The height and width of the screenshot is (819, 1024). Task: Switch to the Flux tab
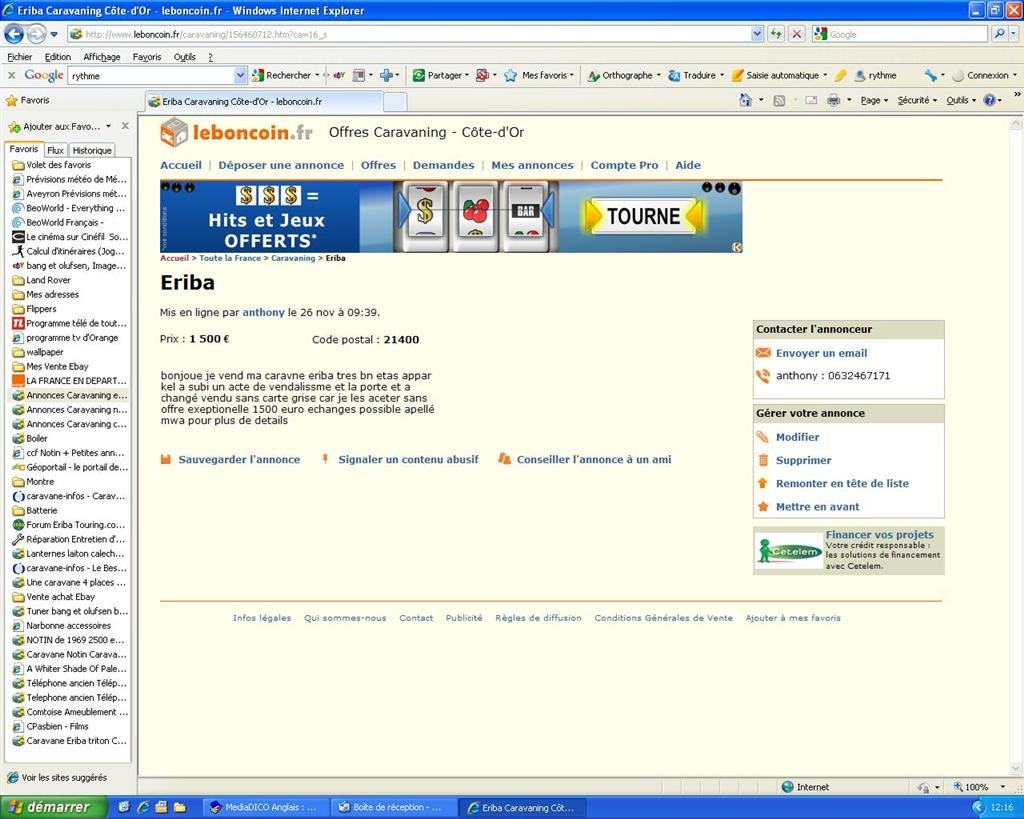[56, 150]
